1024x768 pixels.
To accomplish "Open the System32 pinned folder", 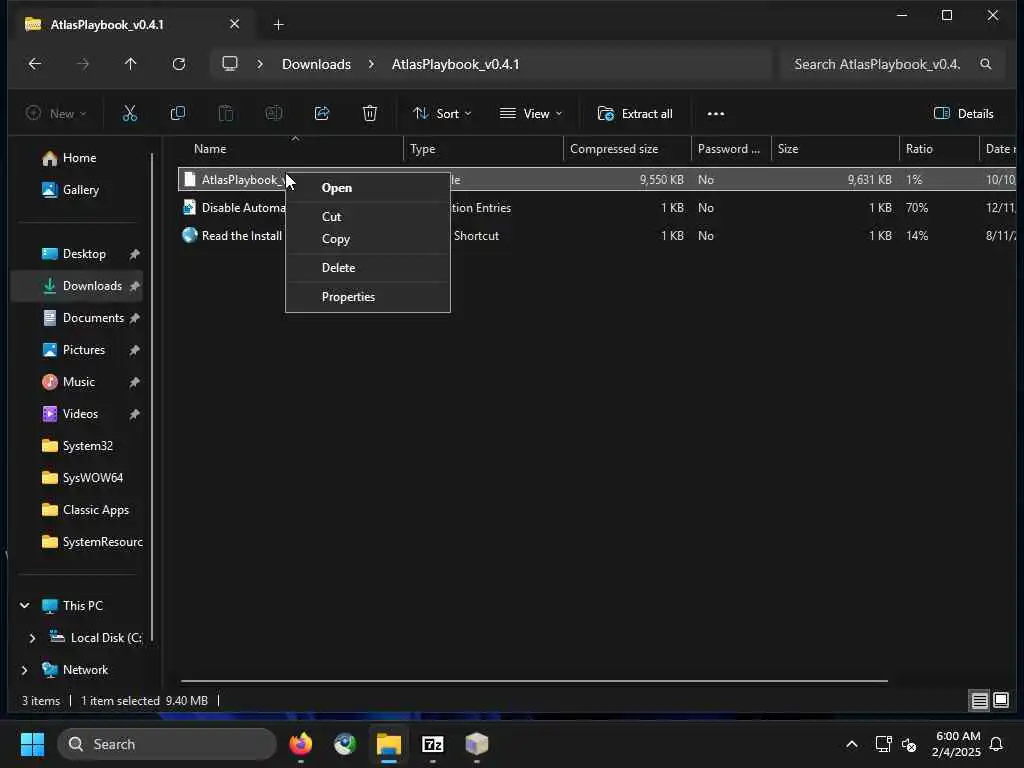I will [x=78, y=446].
